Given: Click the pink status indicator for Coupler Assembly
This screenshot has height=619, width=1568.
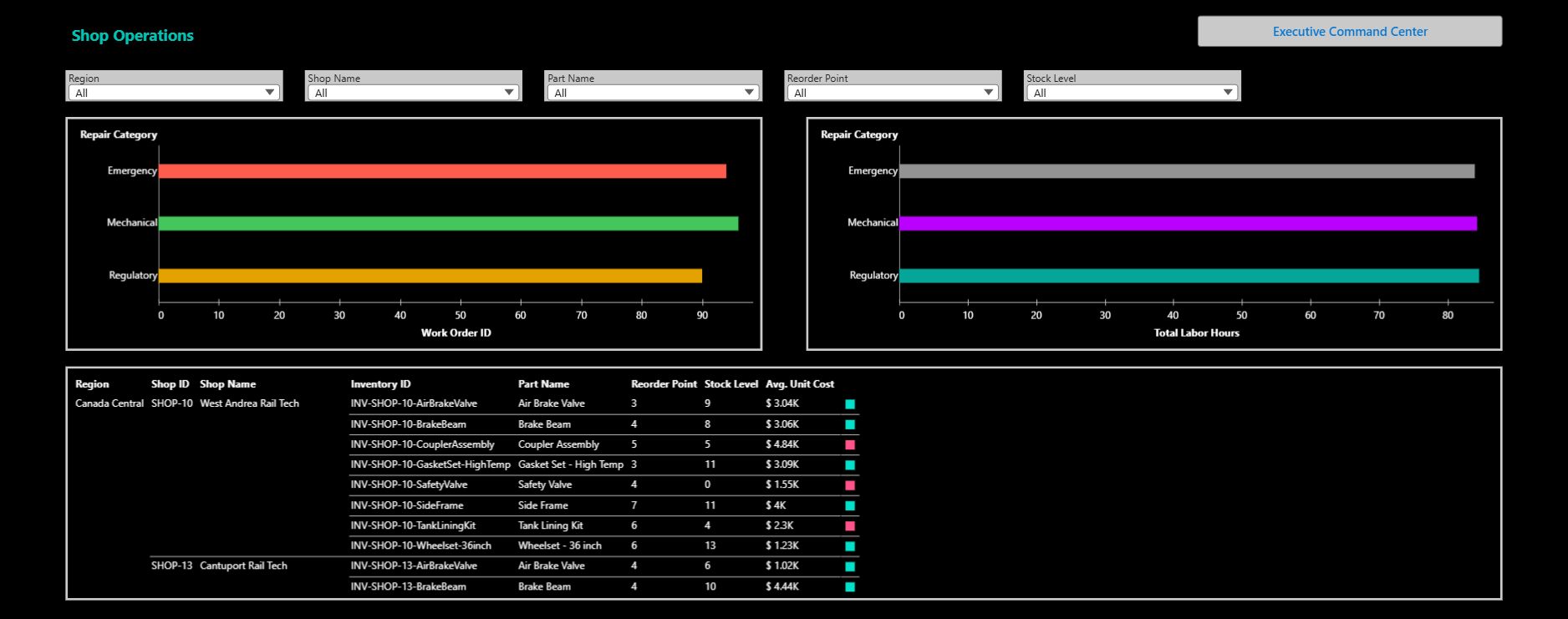Looking at the screenshot, I should pos(850,445).
